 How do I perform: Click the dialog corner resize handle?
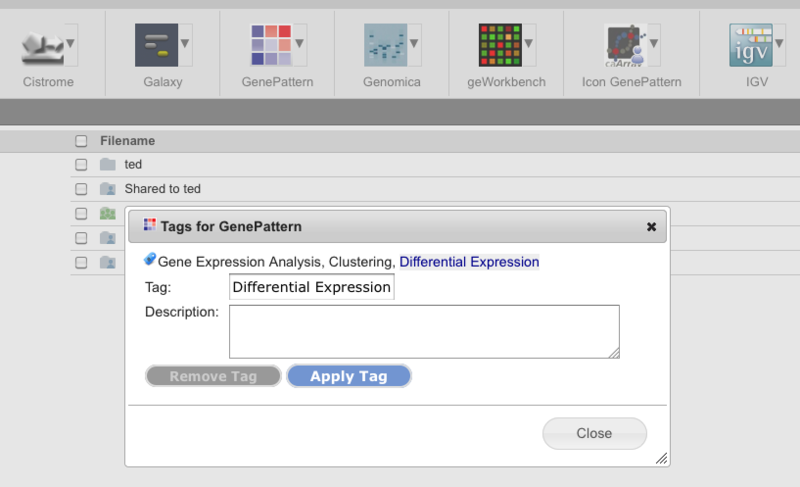pos(661,458)
